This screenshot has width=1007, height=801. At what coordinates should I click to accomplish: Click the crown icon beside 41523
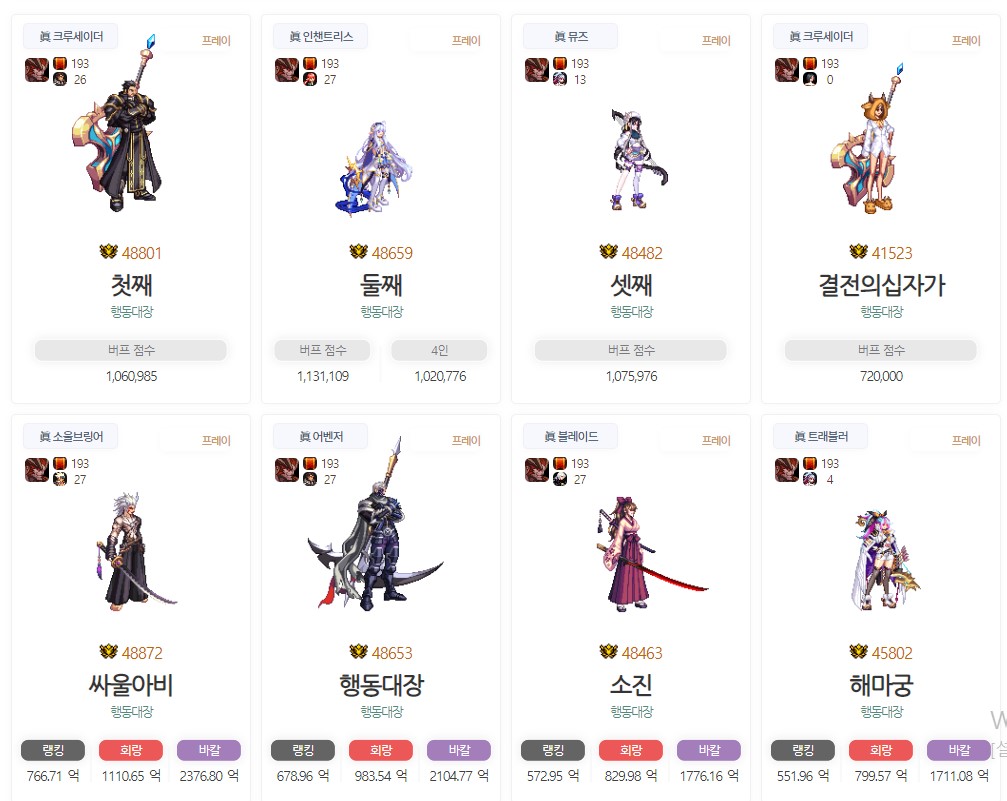(x=859, y=252)
